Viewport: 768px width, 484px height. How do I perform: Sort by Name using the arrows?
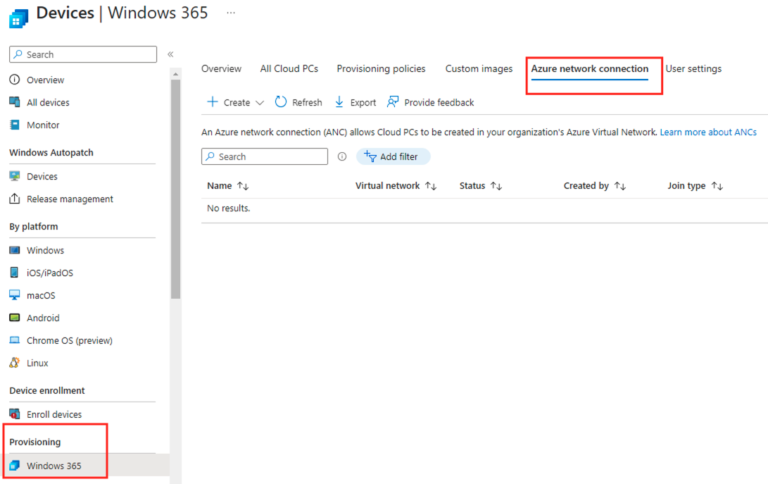[x=243, y=186]
